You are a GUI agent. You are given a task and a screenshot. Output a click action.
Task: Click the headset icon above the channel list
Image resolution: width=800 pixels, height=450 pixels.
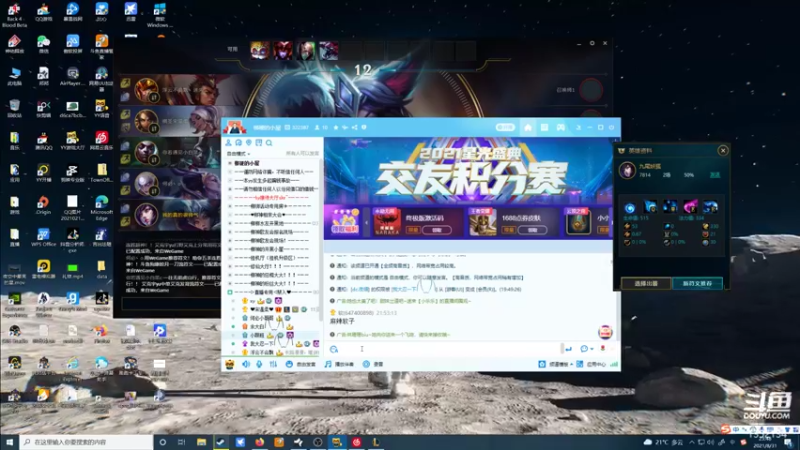238,143
